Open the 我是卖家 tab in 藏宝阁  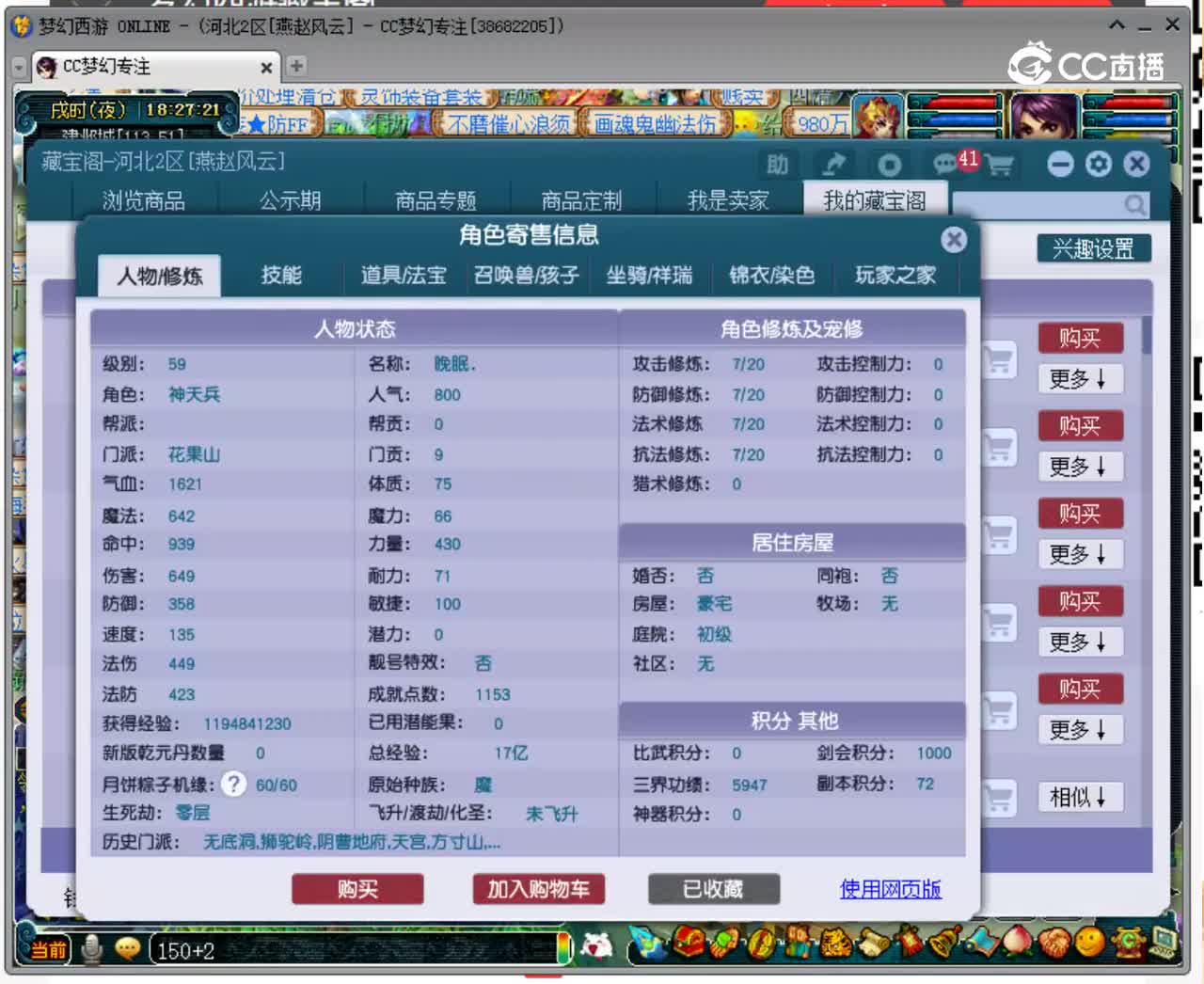(729, 200)
